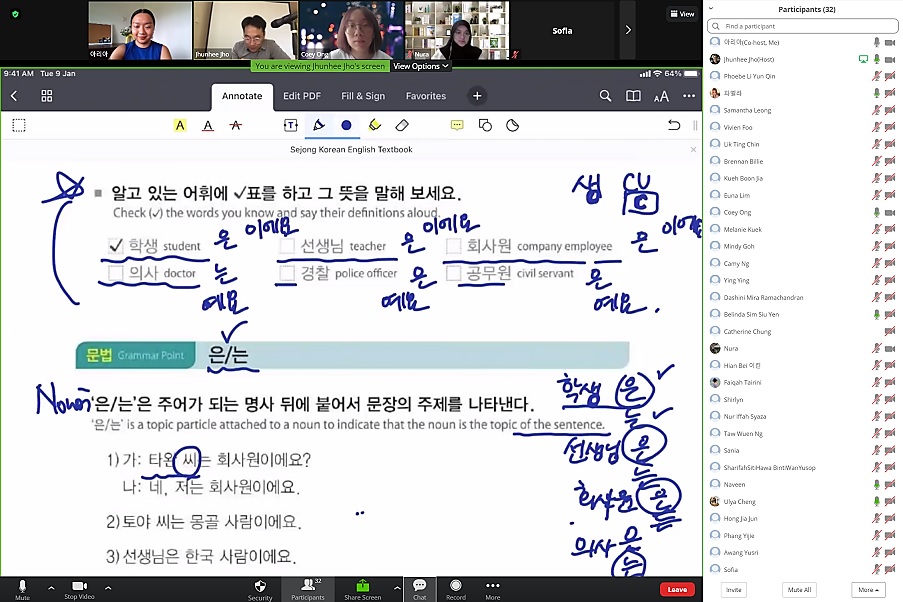This screenshot has height=602, width=903.
Task: Add new tab with plus button
Action: point(477,96)
